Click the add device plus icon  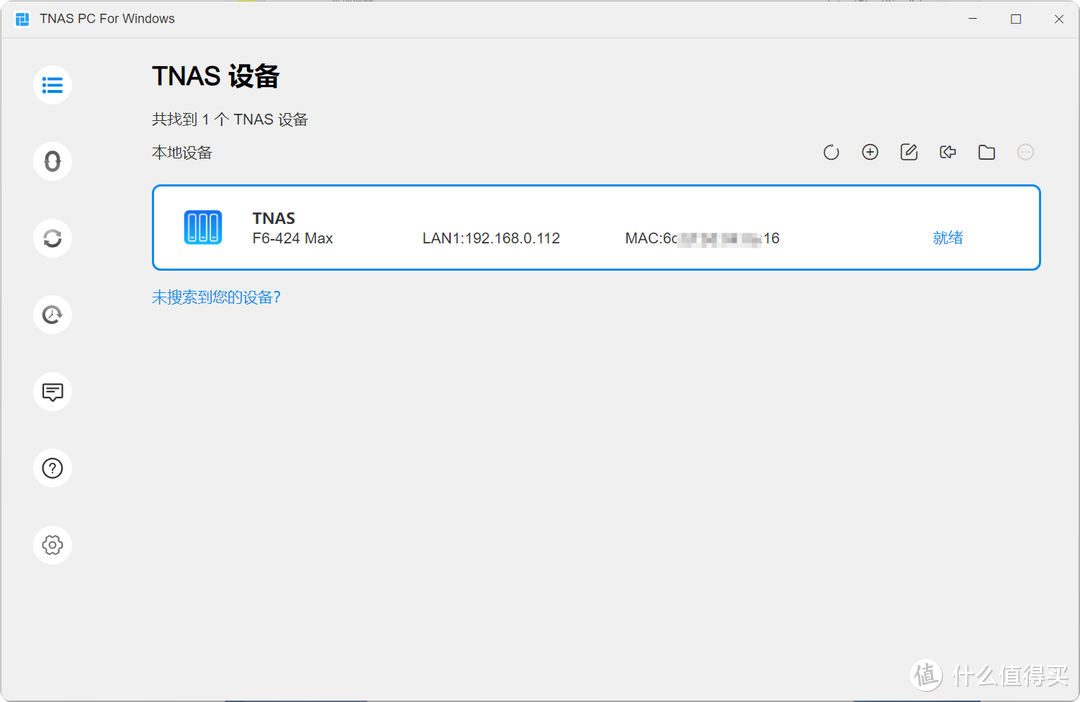pos(870,152)
